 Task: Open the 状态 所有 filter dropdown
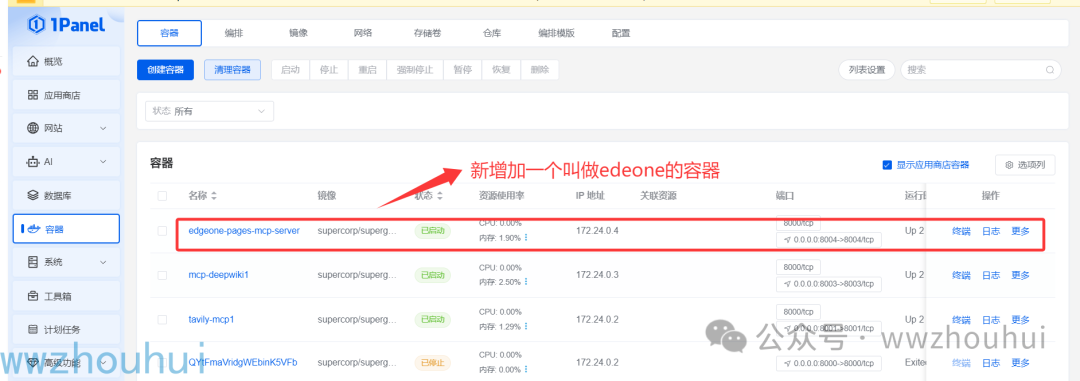[209, 111]
